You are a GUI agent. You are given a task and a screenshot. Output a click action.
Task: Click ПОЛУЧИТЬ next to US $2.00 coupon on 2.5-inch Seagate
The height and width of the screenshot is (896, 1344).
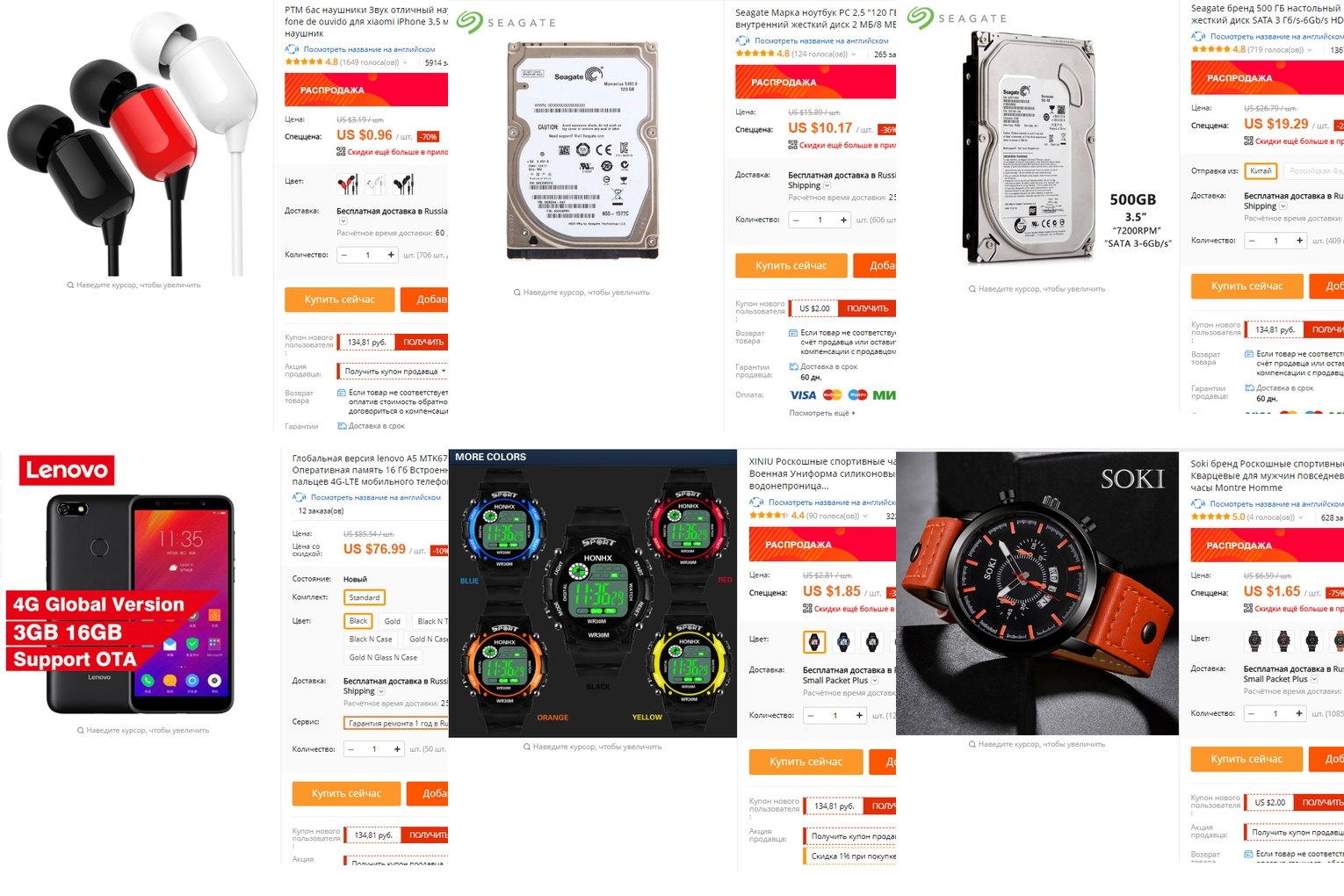click(867, 308)
